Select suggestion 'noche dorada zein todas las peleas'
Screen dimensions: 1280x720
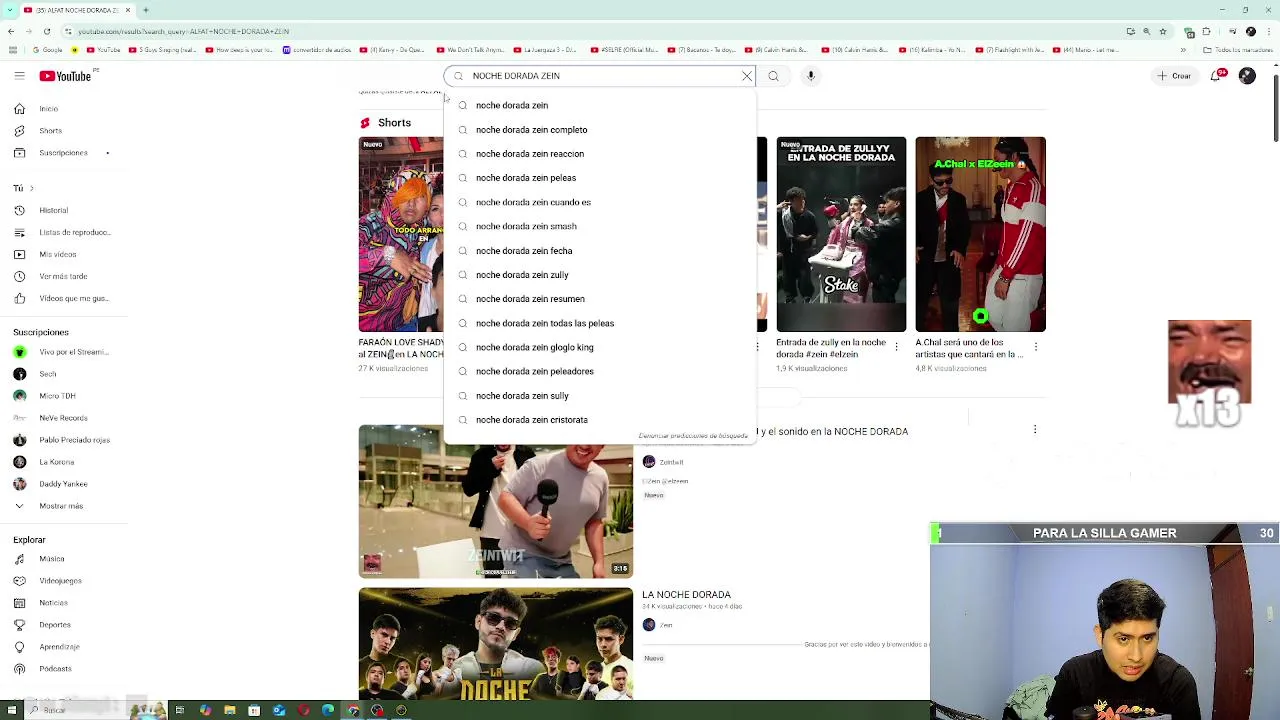click(x=600, y=323)
